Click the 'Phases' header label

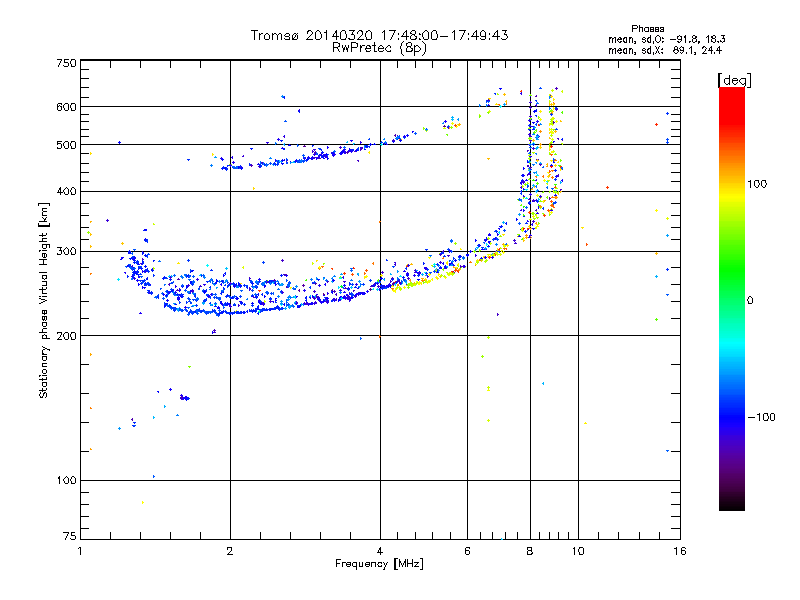pos(647,29)
